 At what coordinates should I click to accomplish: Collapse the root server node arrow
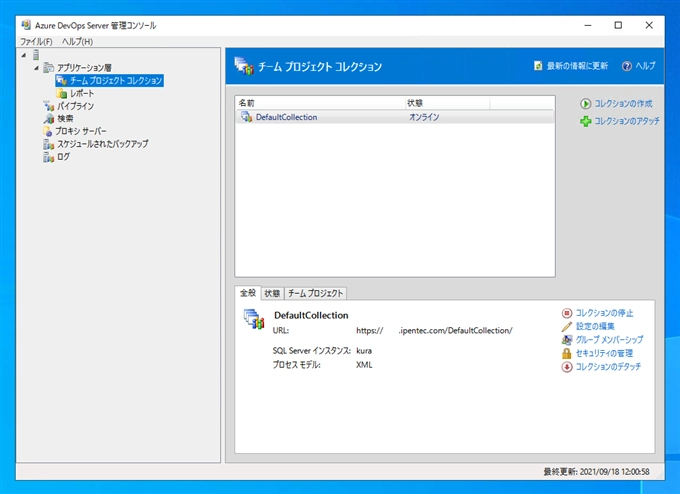[x=24, y=55]
